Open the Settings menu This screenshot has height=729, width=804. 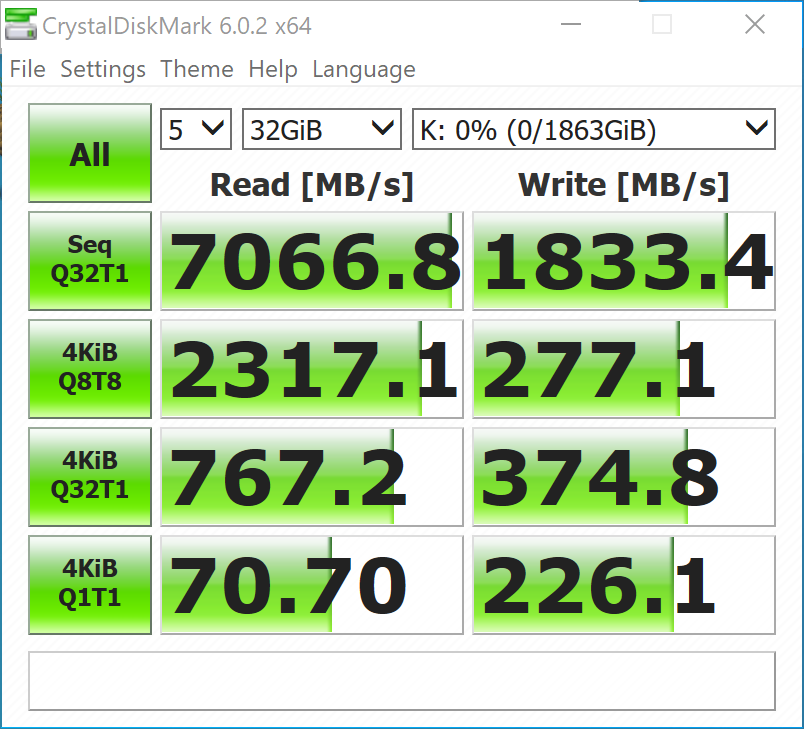(x=103, y=69)
